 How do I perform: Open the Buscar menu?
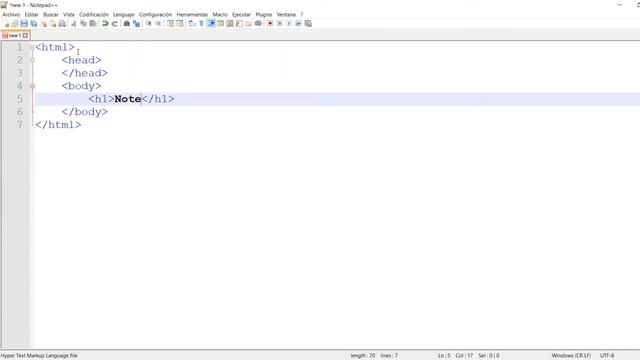click(51, 15)
